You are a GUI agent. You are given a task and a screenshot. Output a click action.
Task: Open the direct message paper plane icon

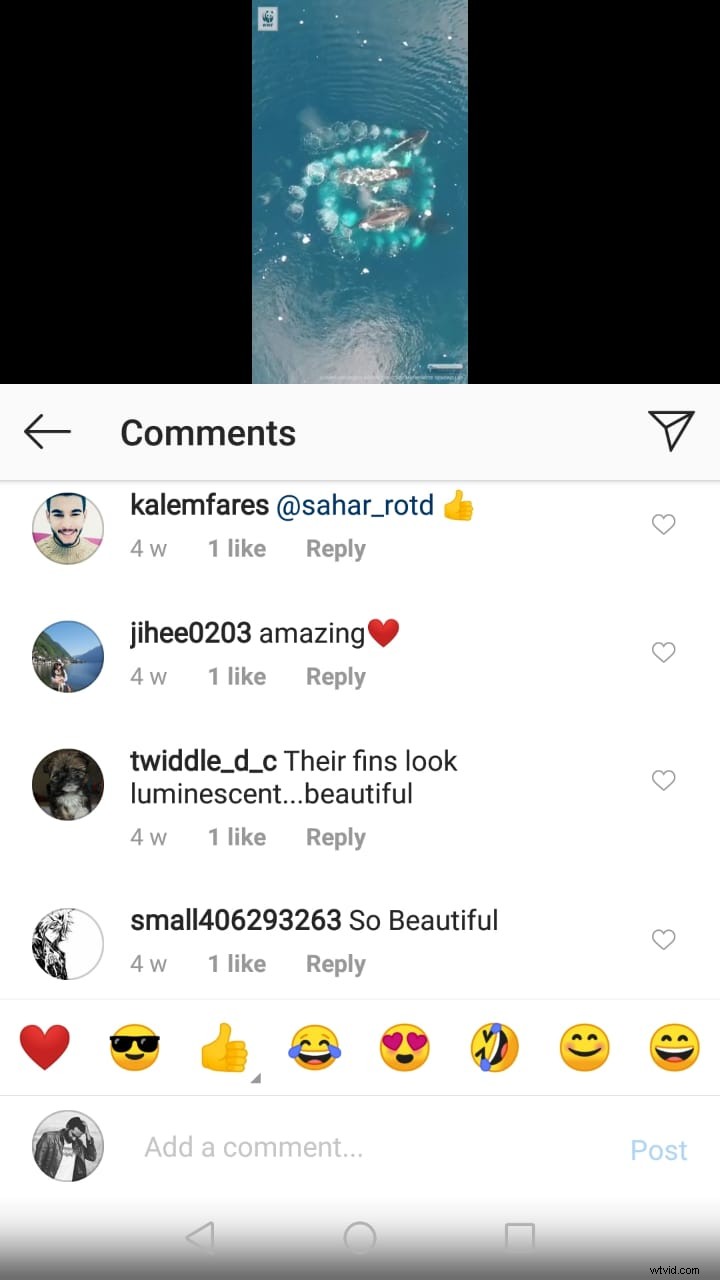tap(671, 430)
